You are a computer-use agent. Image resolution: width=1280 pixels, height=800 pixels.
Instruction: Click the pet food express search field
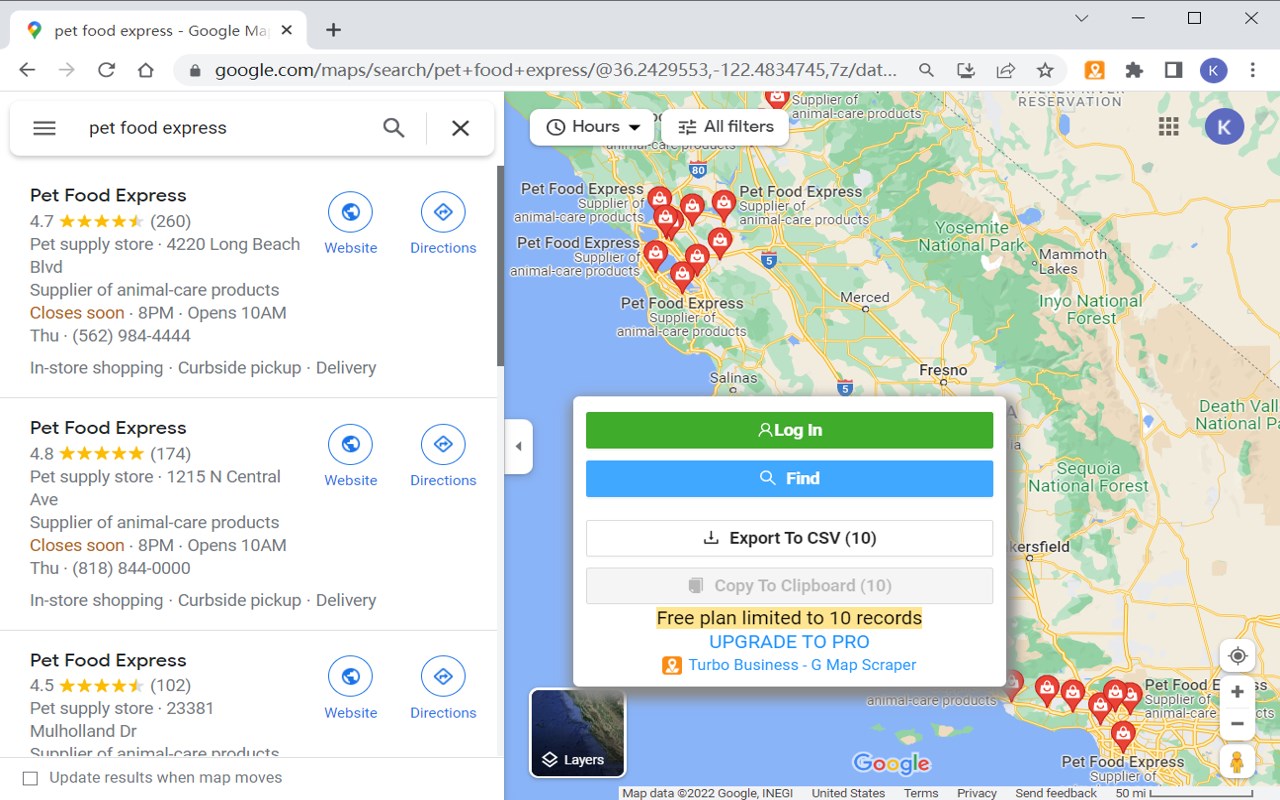[225, 128]
